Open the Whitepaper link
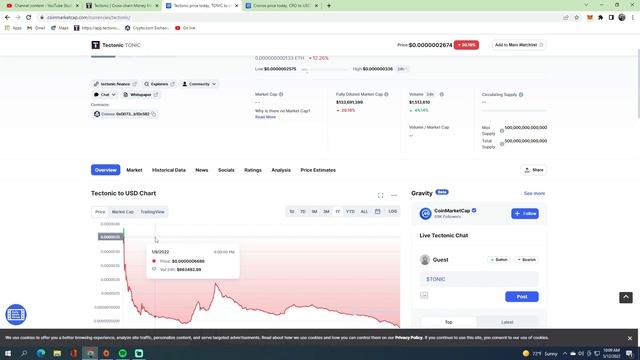 (x=140, y=95)
